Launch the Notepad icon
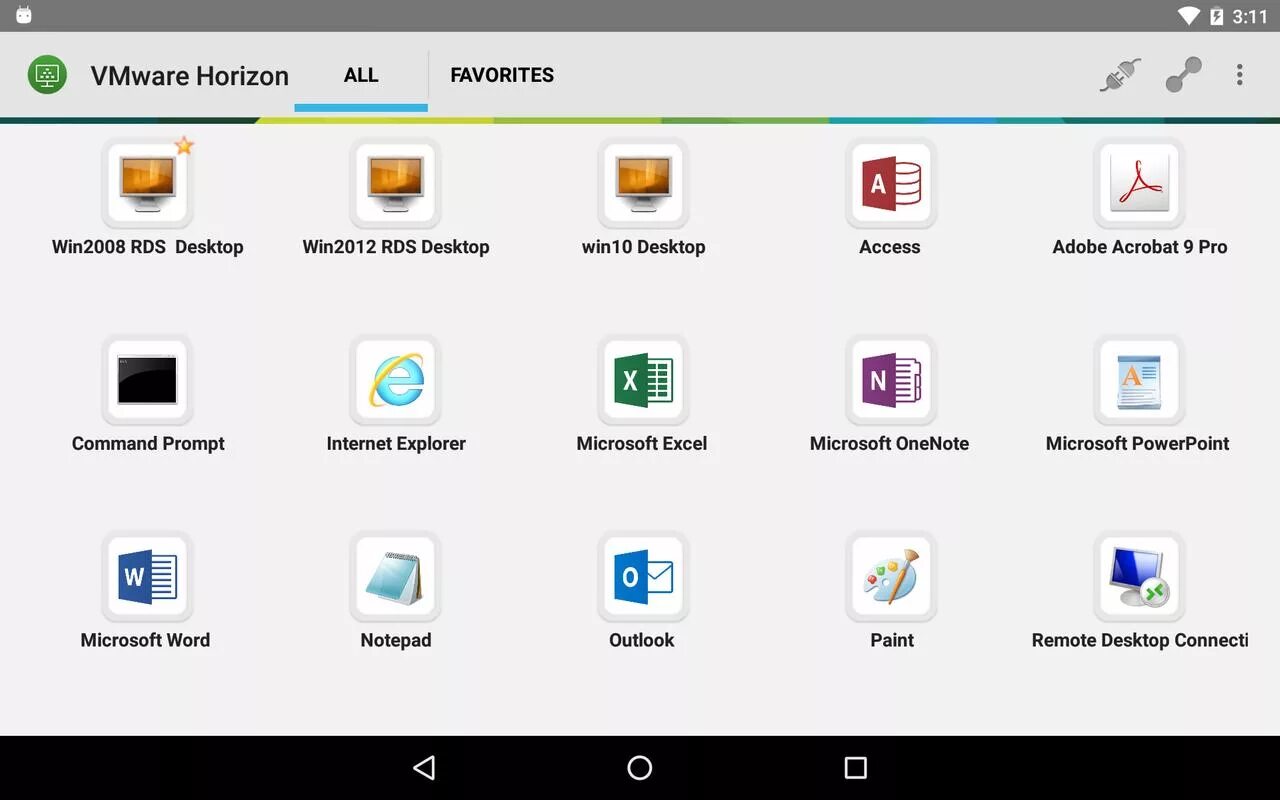 [x=395, y=577]
